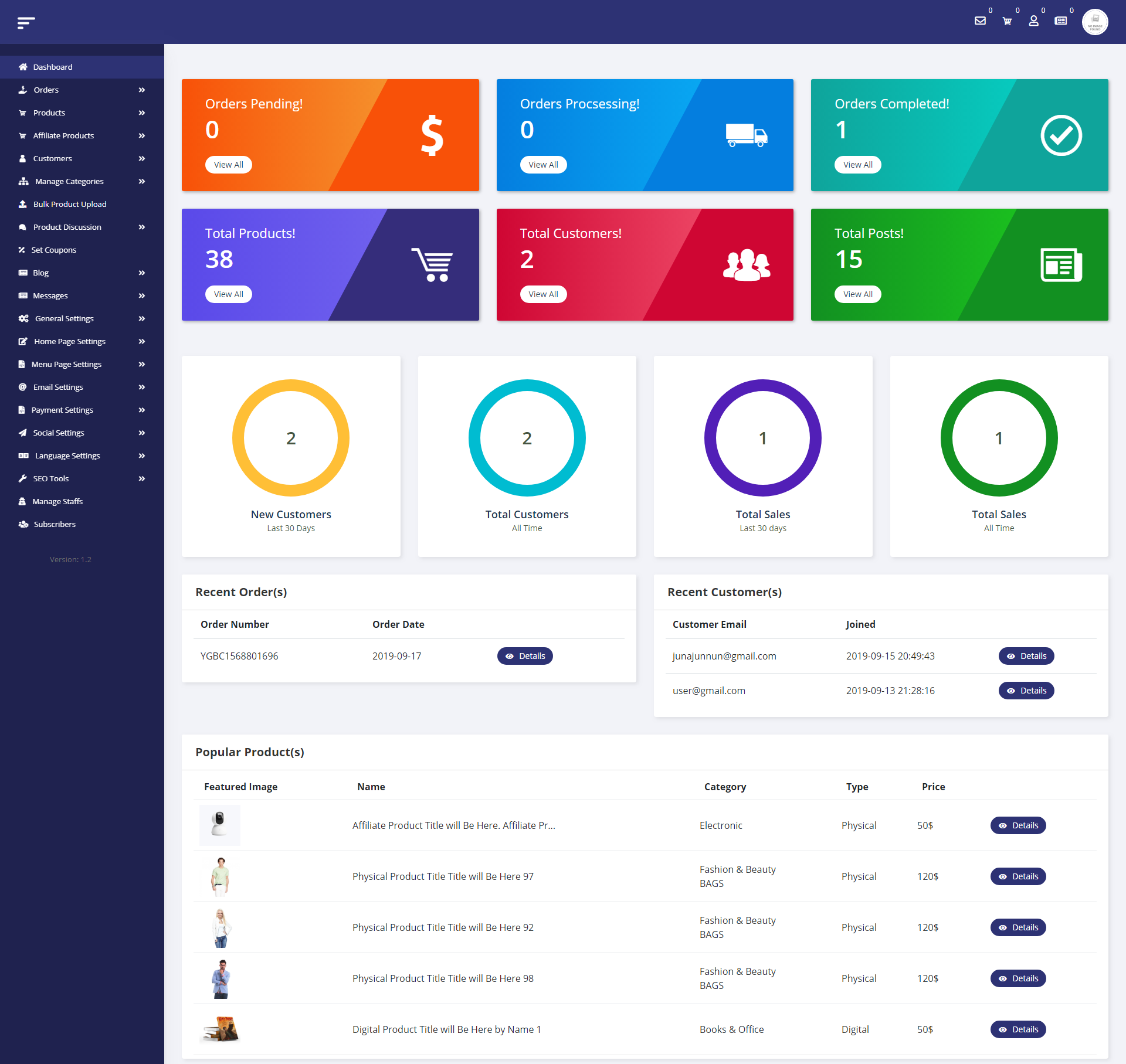Go to Manage Staffs menu item

pyautogui.click(x=57, y=501)
